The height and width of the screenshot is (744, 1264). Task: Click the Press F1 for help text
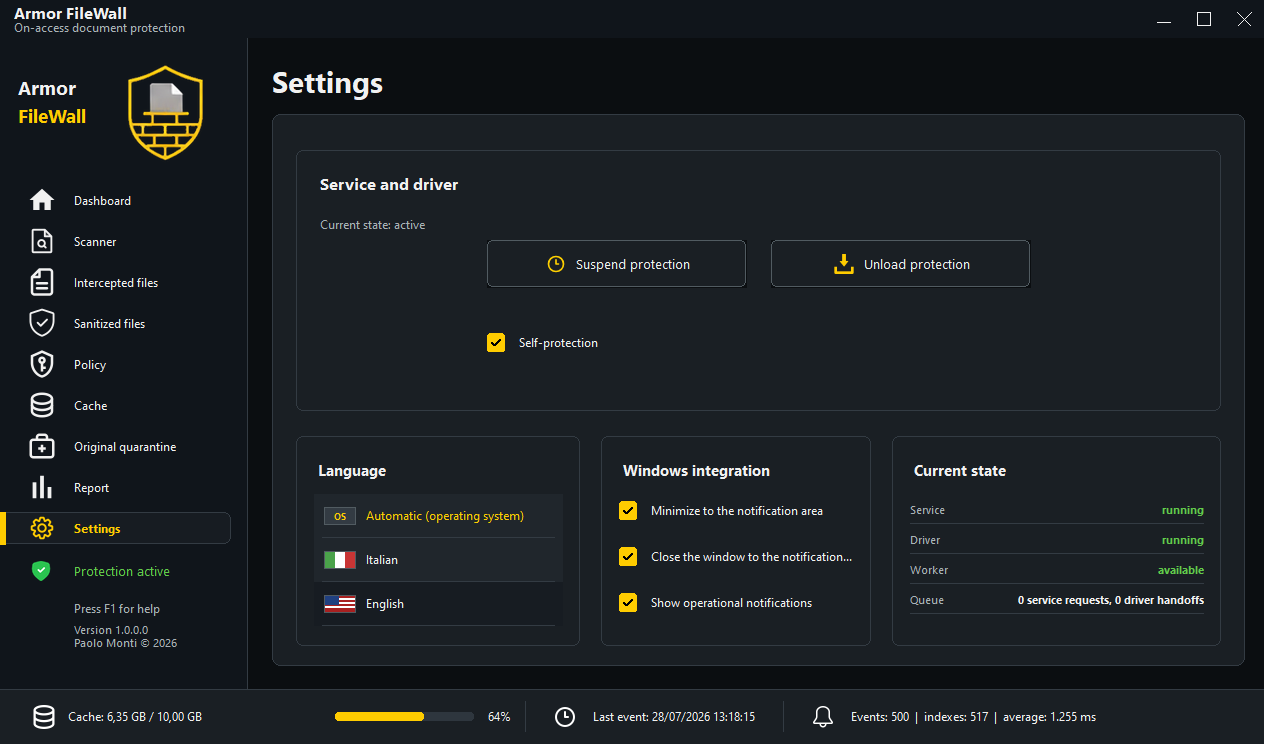pos(117,609)
